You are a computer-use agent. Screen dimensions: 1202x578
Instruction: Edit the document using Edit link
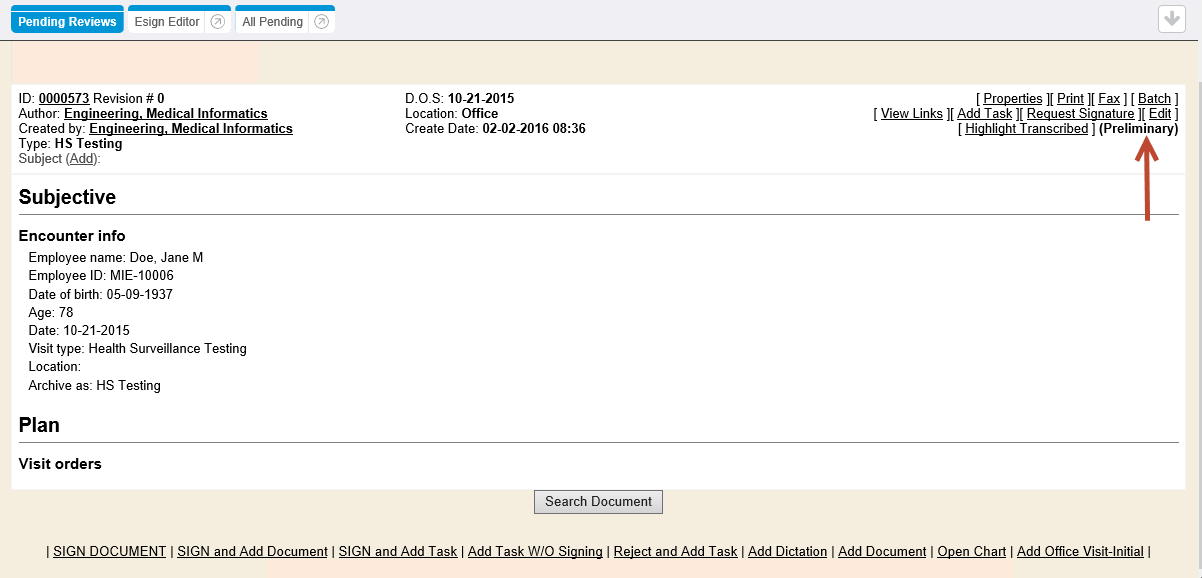pos(1159,114)
